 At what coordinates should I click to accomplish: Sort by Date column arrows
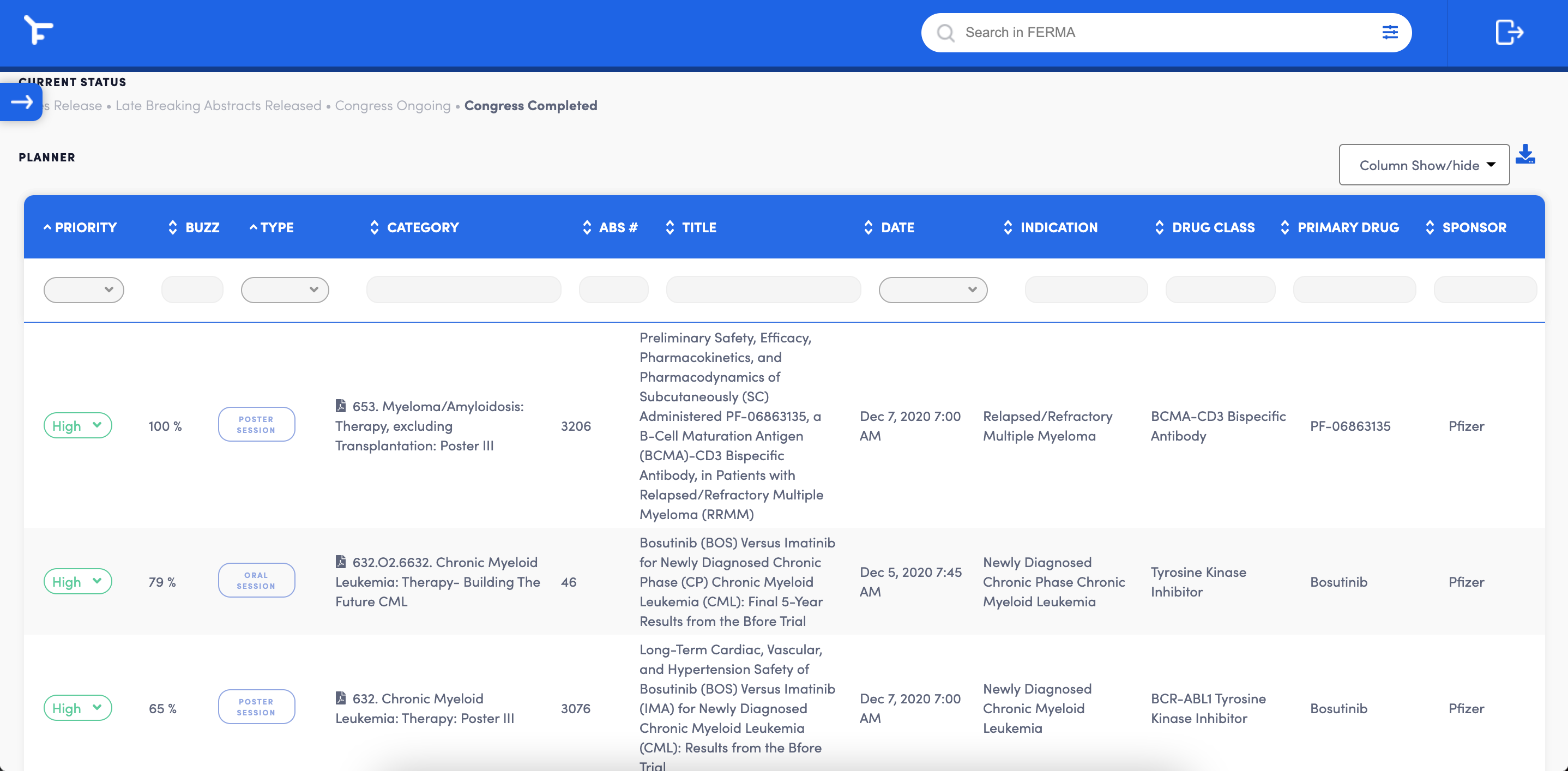click(869, 227)
